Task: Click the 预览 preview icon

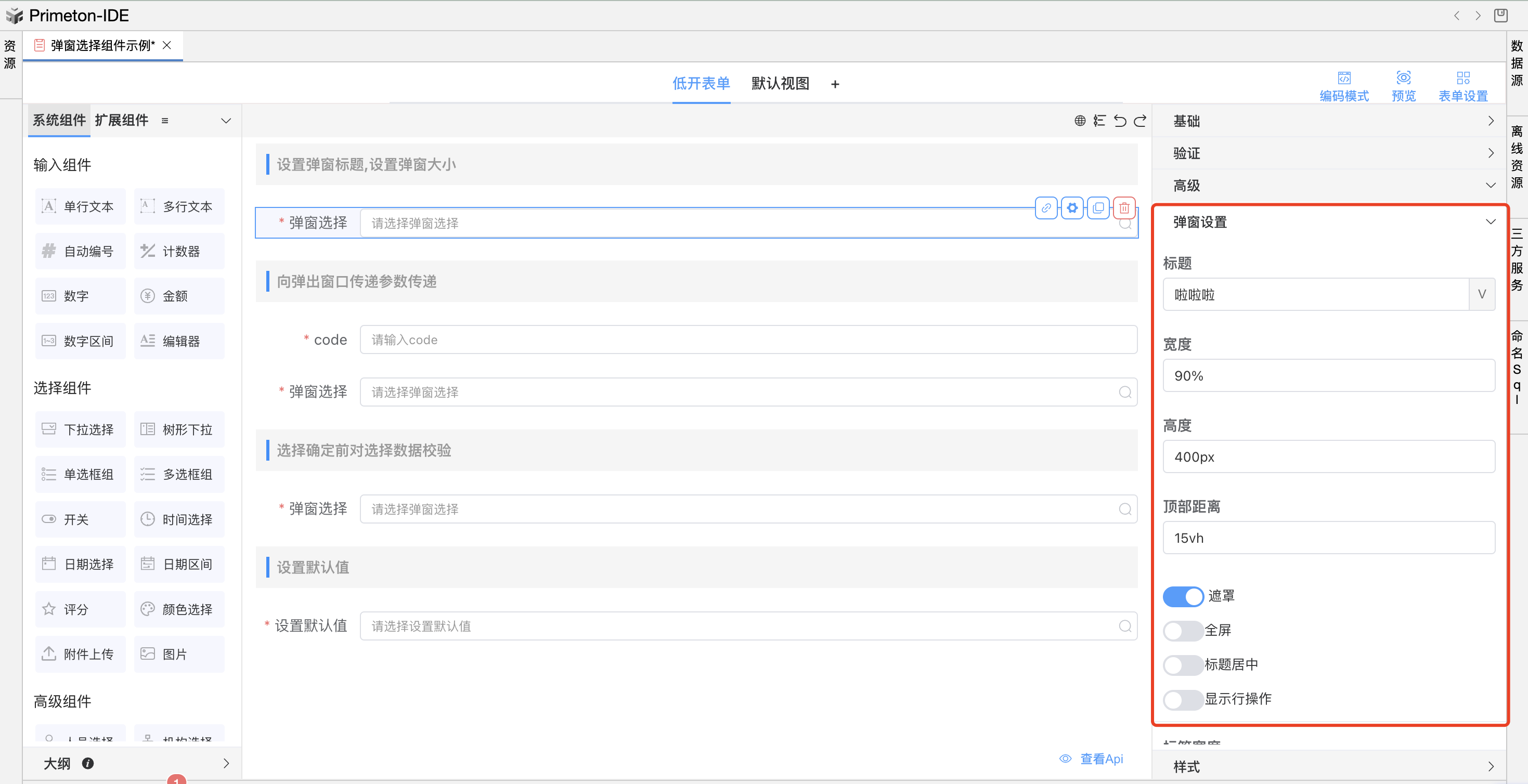Action: coord(1403,86)
